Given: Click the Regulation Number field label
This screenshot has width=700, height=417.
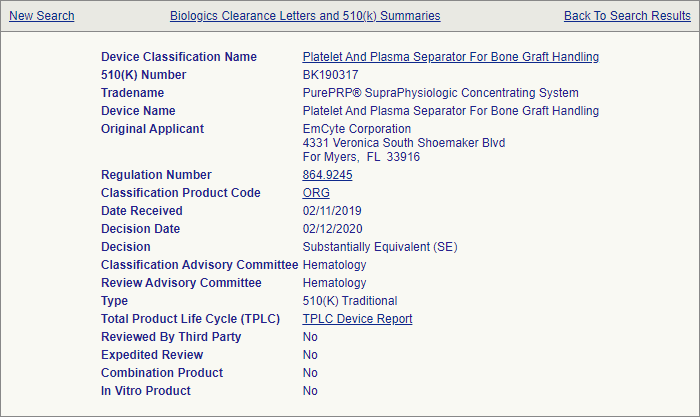Looking at the screenshot, I should tap(156, 175).
